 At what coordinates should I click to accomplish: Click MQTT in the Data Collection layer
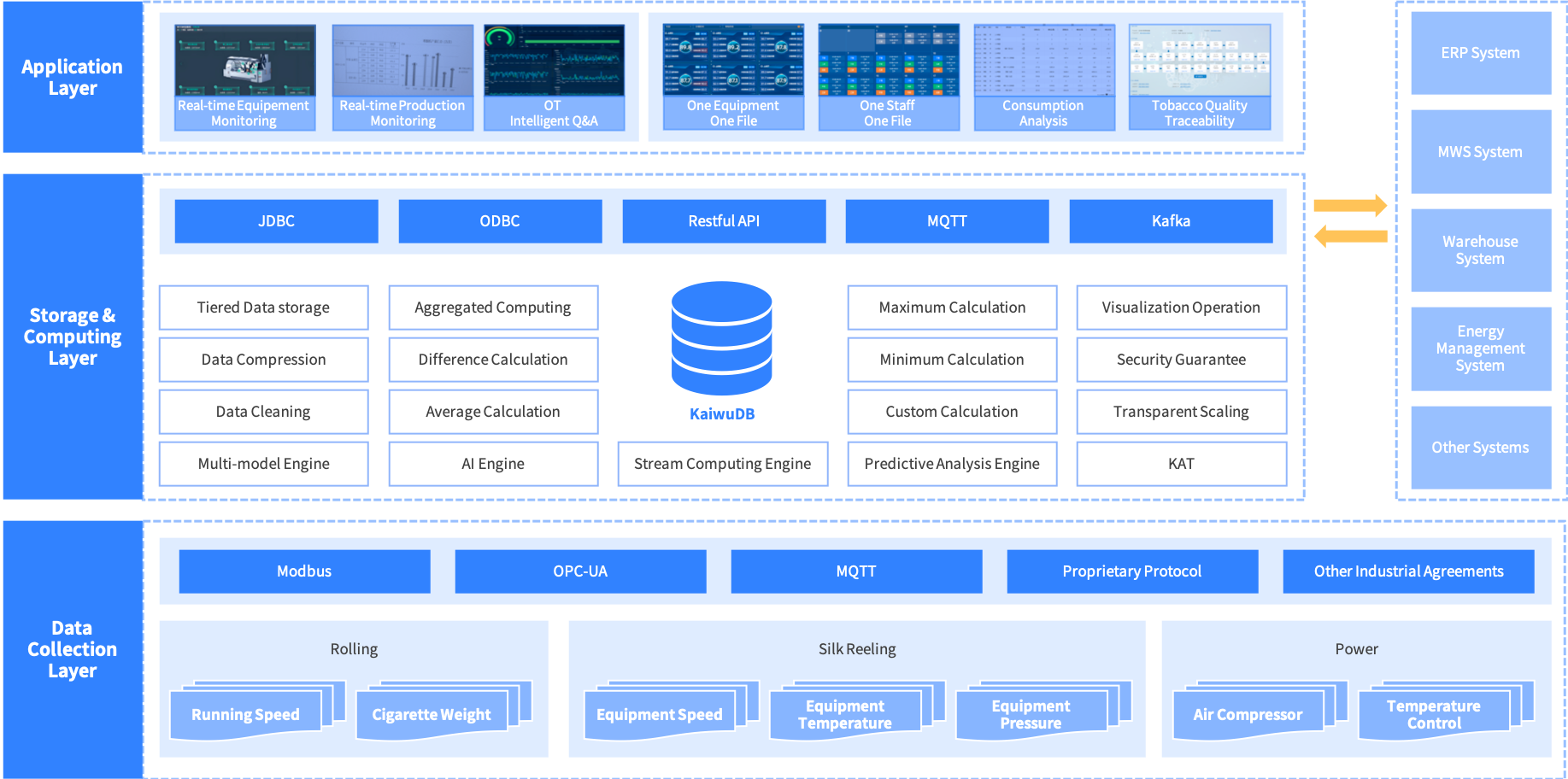(x=856, y=571)
